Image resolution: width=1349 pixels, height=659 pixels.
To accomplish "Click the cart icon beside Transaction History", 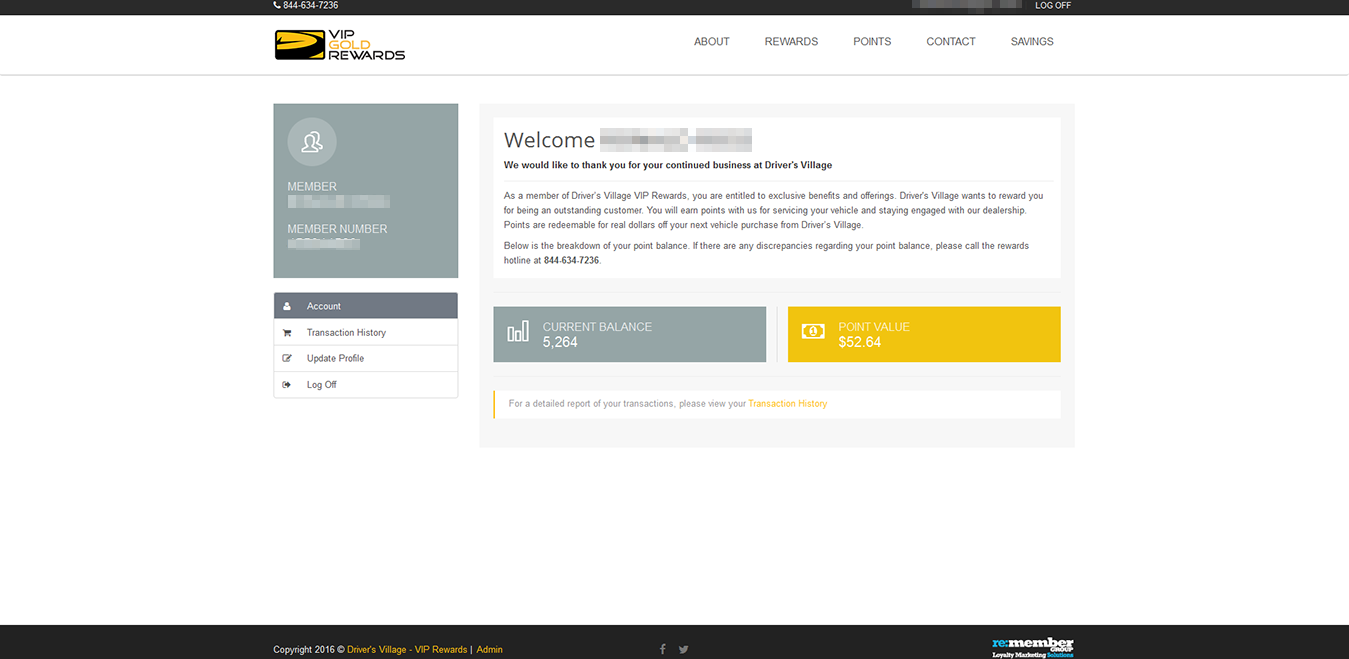I will (x=287, y=332).
